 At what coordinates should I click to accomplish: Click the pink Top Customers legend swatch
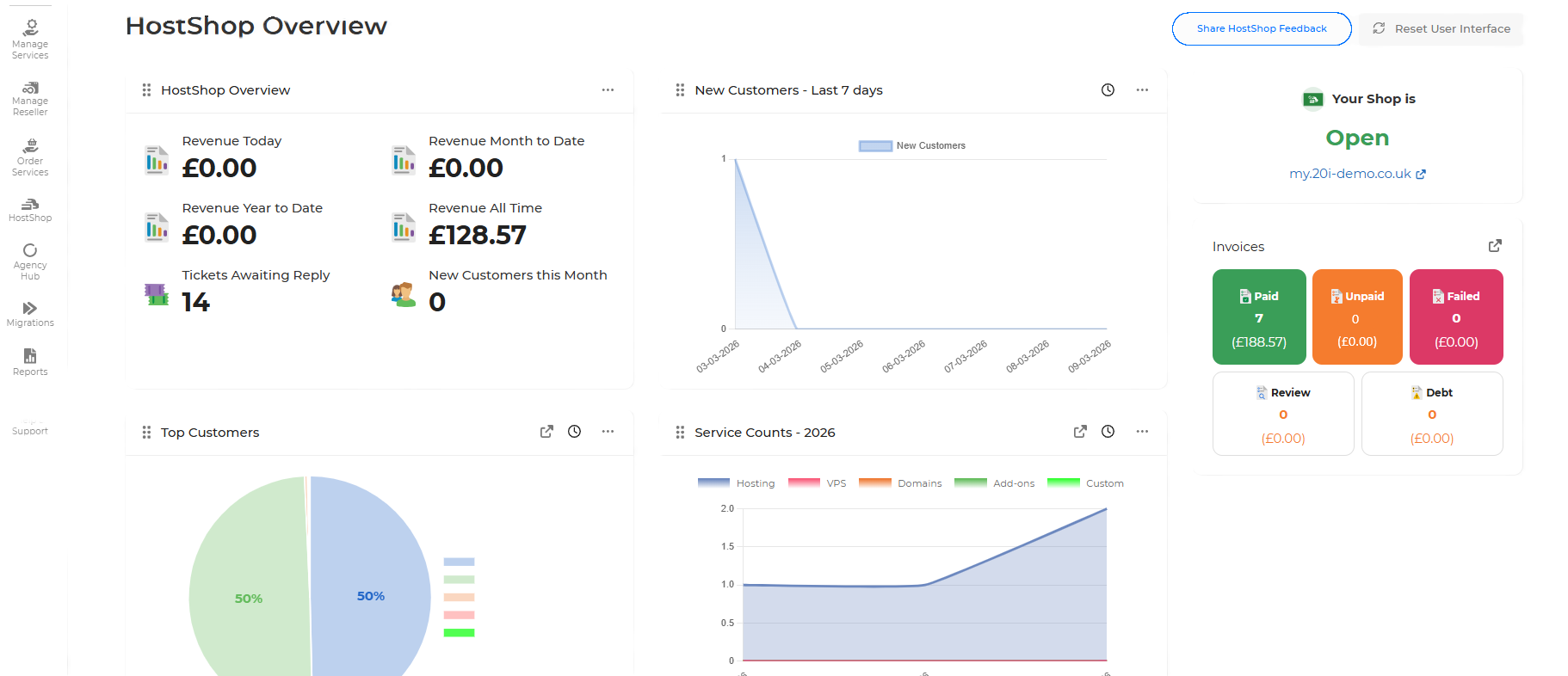click(x=459, y=615)
